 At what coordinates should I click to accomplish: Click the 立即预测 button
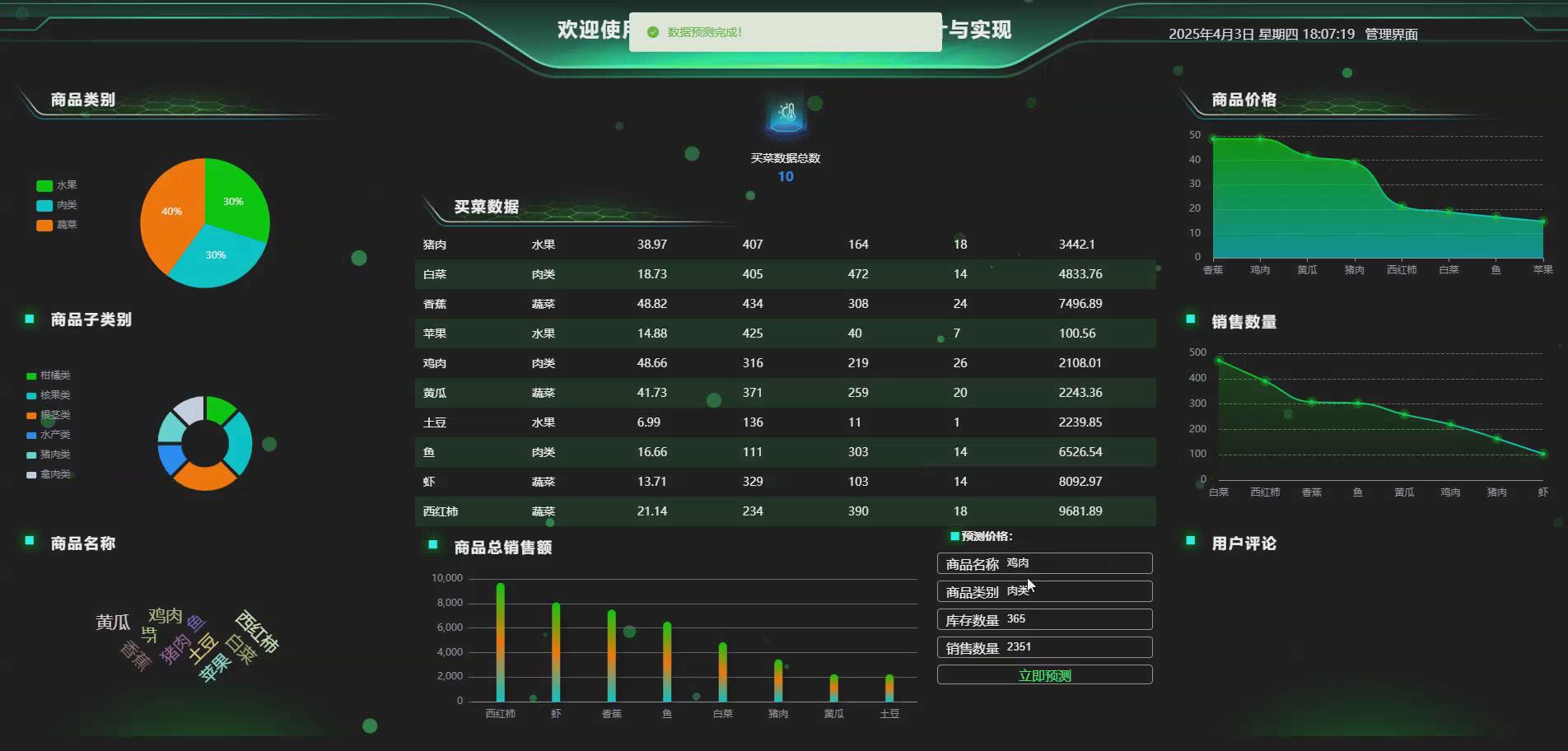point(1044,674)
